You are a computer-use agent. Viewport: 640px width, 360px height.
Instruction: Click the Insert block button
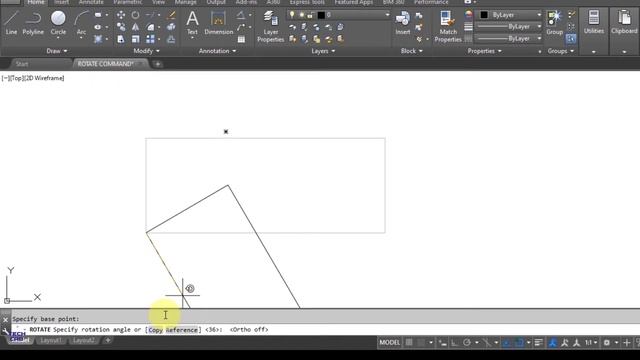pyautogui.click(x=402, y=23)
